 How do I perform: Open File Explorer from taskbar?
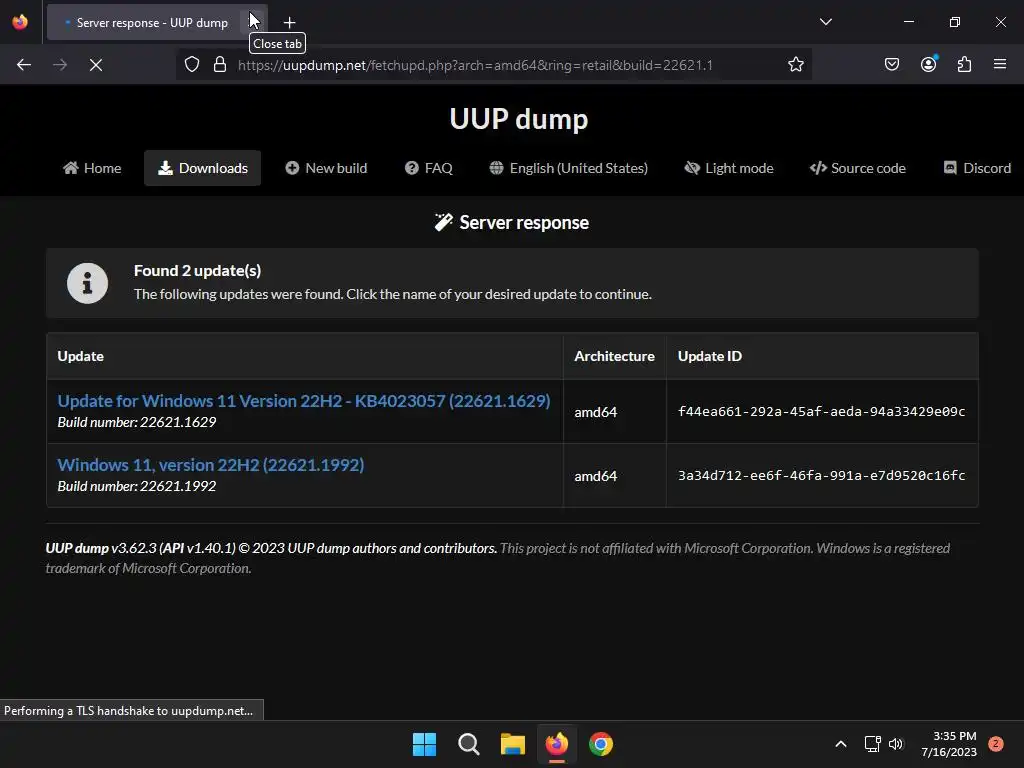(513, 744)
